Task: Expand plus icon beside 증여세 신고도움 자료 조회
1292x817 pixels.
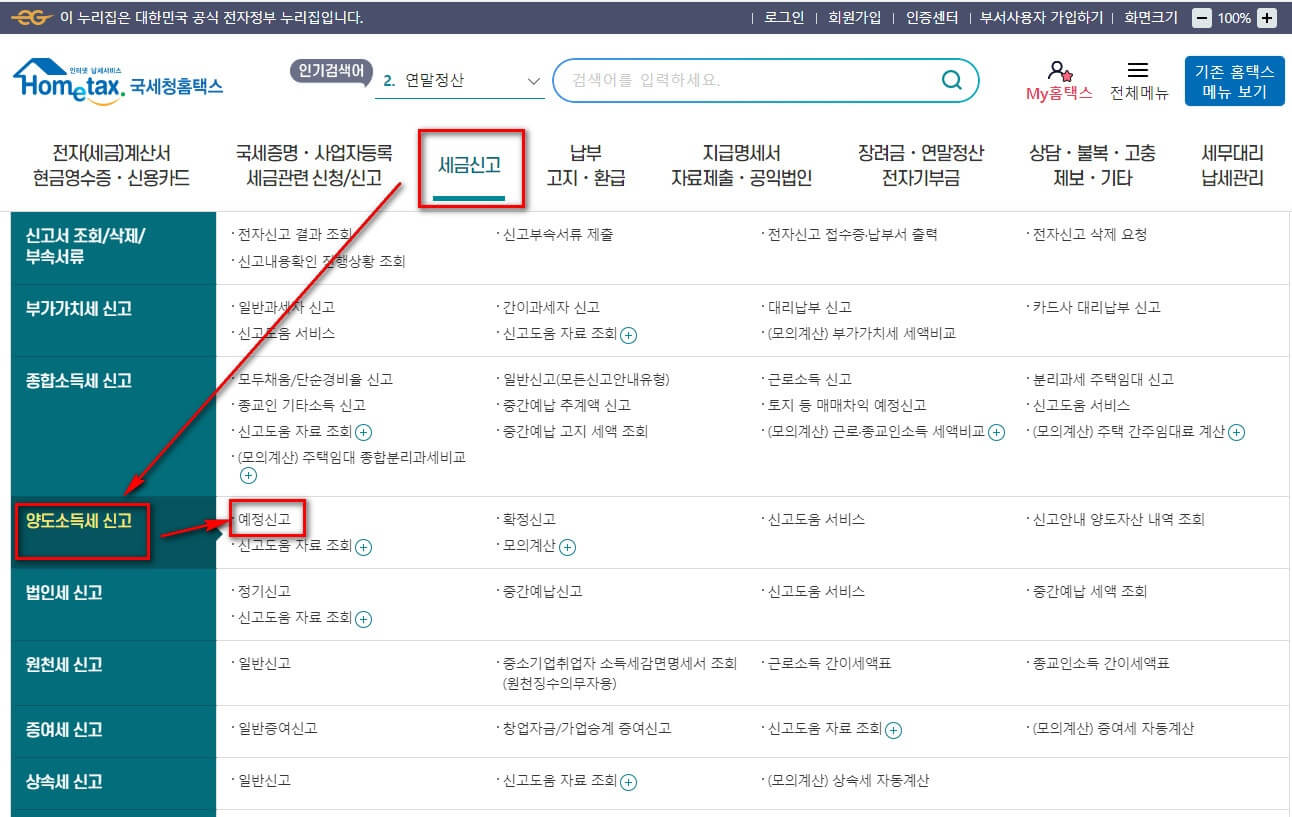Action: 894,730
